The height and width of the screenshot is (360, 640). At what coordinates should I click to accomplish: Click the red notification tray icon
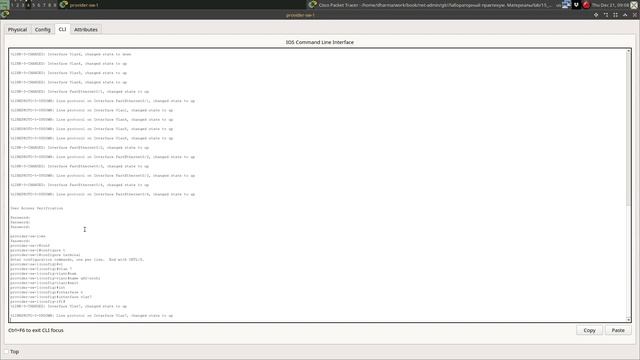click(586, 5)
